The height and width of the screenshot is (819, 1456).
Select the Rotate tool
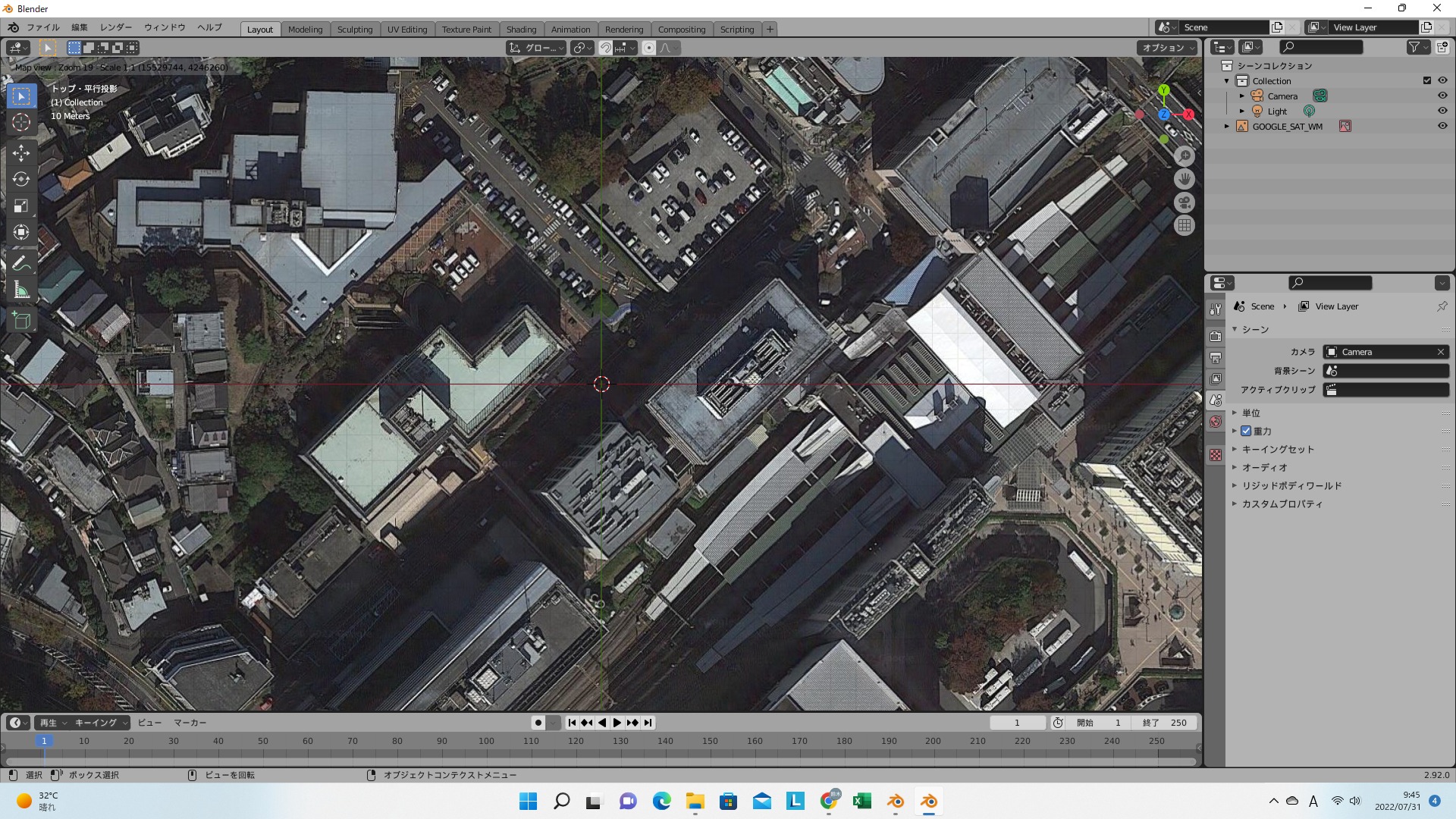click(x=21, y=180)
